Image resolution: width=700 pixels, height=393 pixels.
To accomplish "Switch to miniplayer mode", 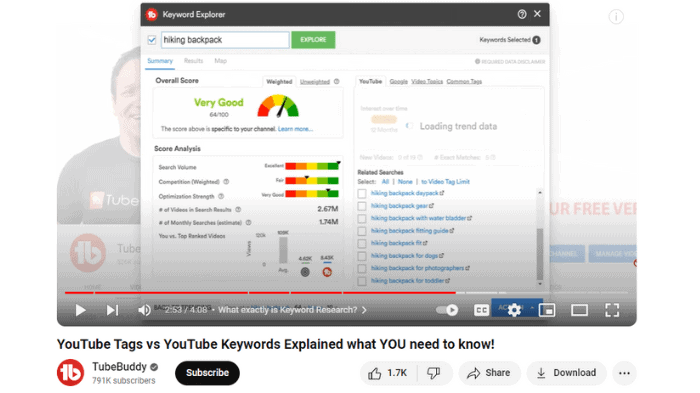I will point(547,310).
